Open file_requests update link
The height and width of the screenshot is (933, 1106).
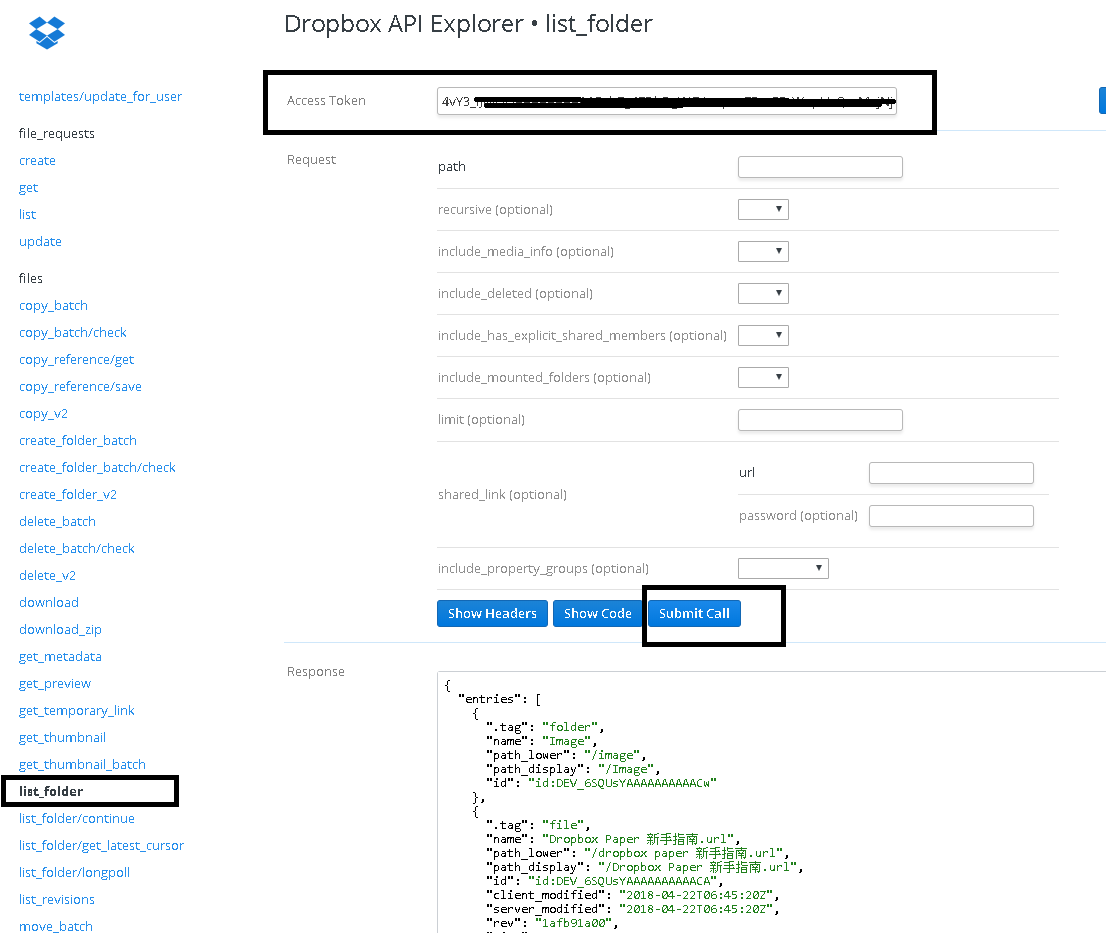(40, 241)
